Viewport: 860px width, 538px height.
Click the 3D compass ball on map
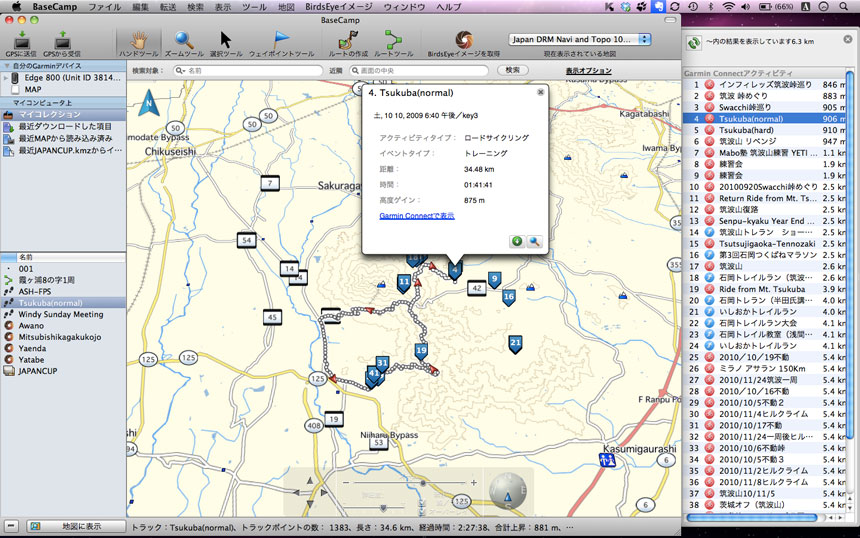coord(508,491)
